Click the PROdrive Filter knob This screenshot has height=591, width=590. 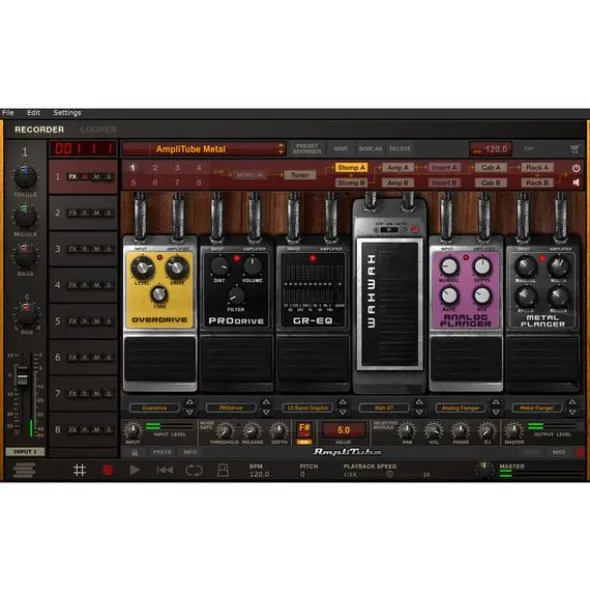click(x=236, y=296)
